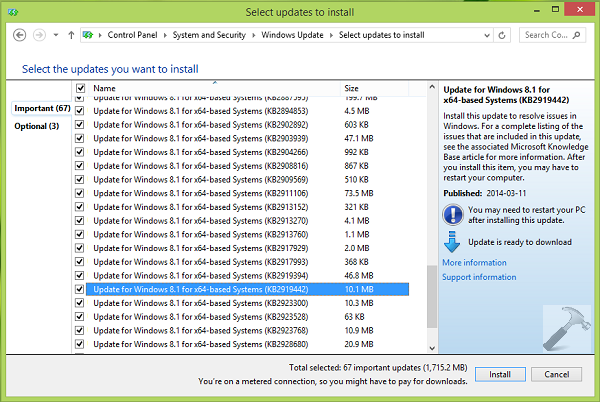Uncheck update KB2909569
This screenshot has height=402, width=600.
coord(80,180)
